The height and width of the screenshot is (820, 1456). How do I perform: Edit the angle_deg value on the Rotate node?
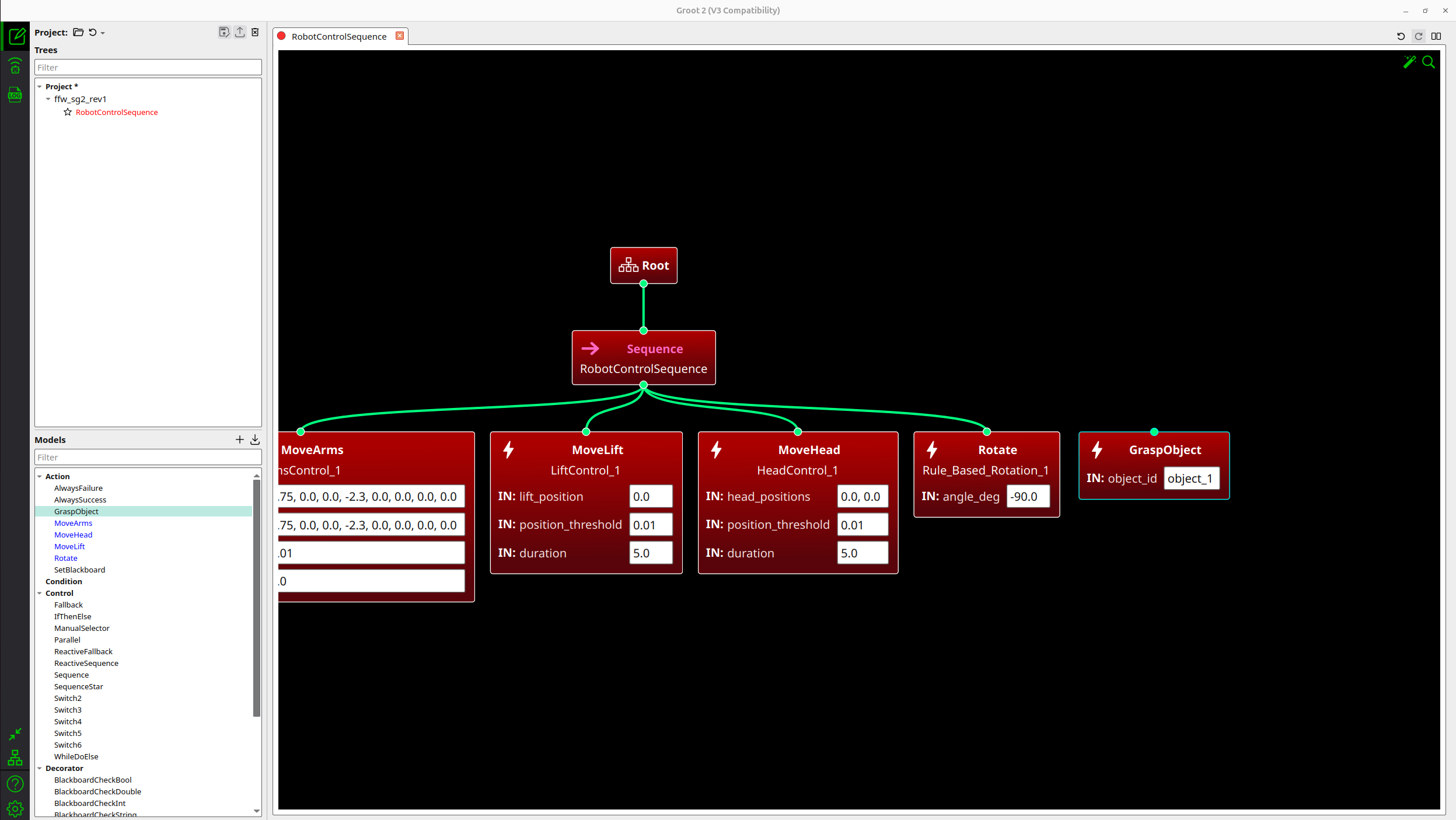click(1028, 497)
